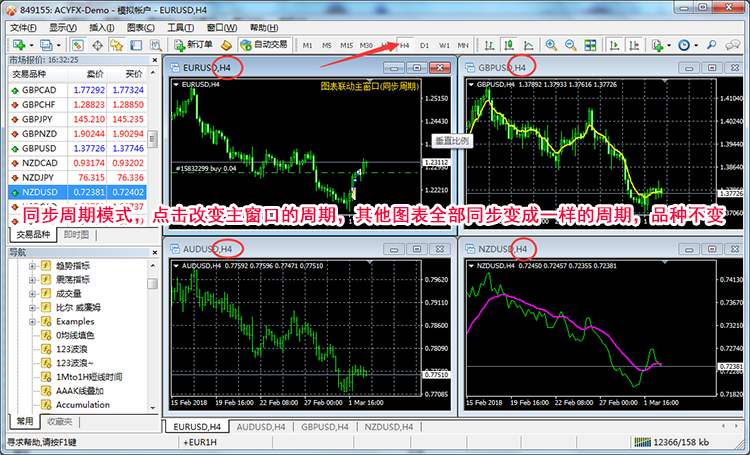Select the 1Mto1H短线时间 indicator

tap(89, 377)
